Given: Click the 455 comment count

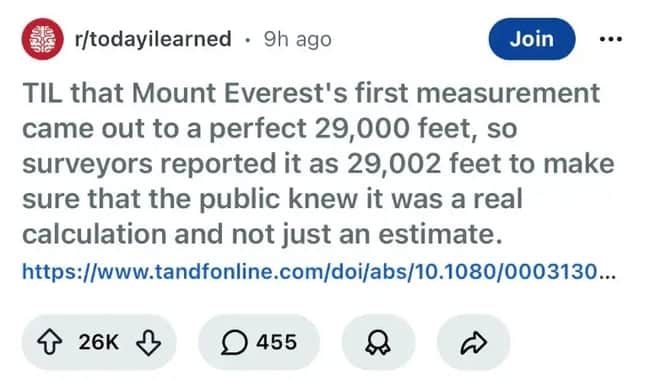Looking at the screenshot, I should pyautogui.click(x=276, y=342).
